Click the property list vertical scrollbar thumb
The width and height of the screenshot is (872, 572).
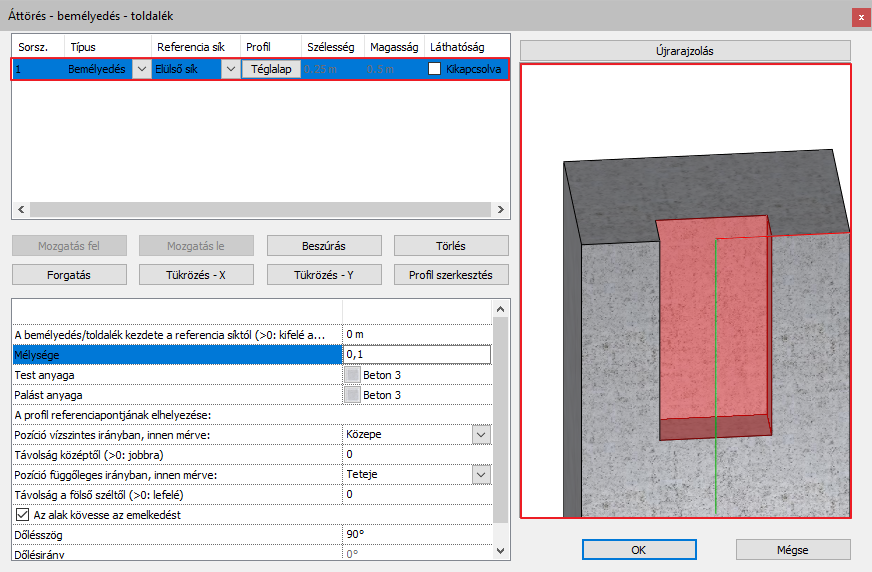[x=501, y=420]
